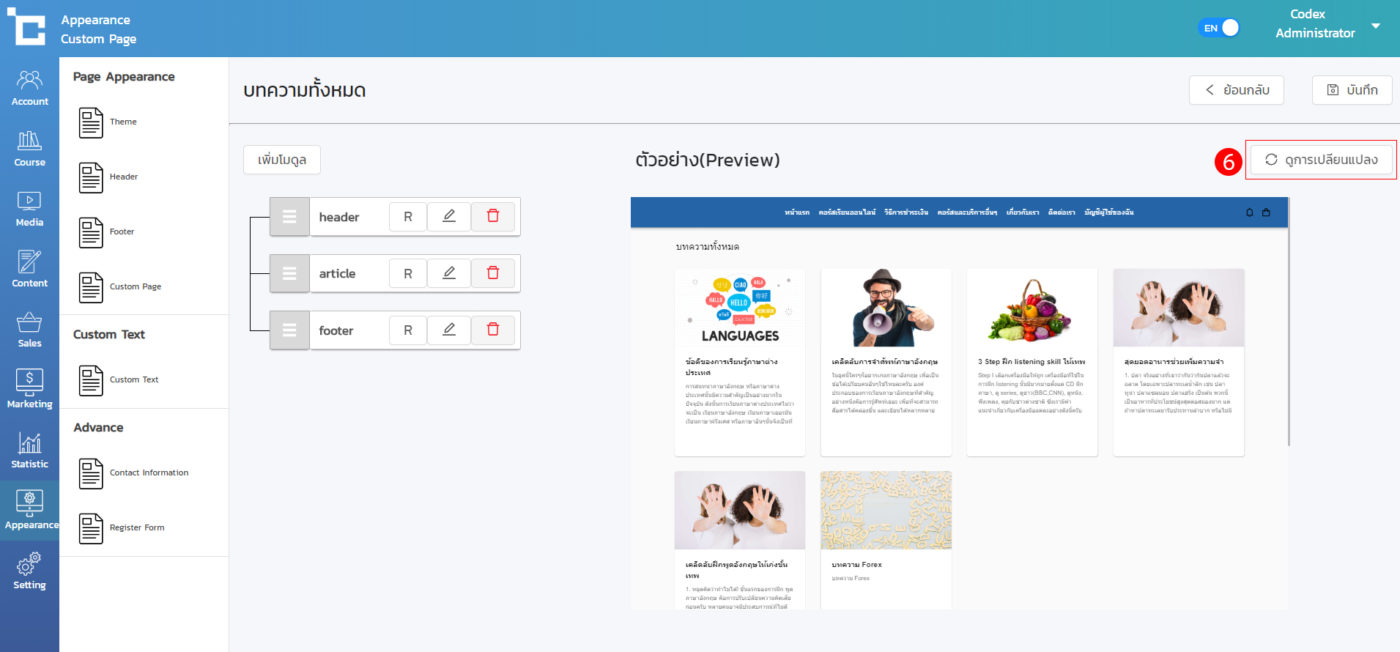Delete the article module with trash icon
This screenshot has height=652, width=1400.
tap(492, 273)
